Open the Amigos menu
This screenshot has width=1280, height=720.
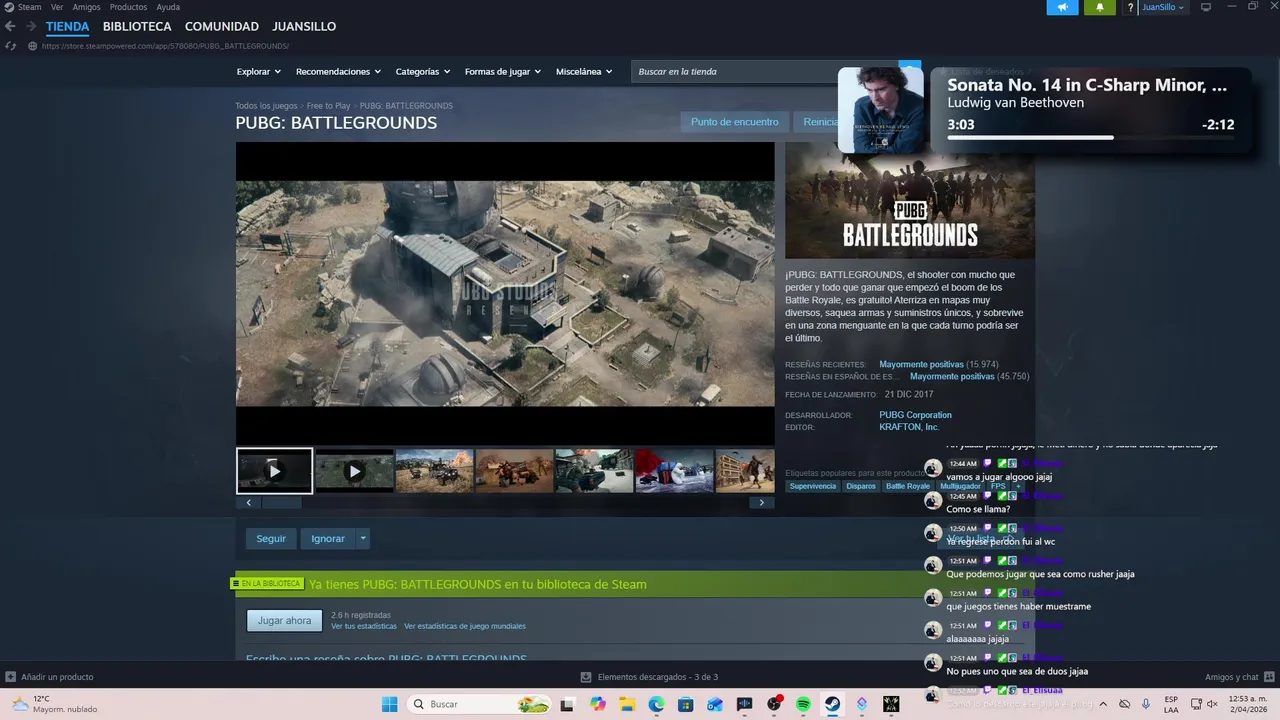point(86,7)
